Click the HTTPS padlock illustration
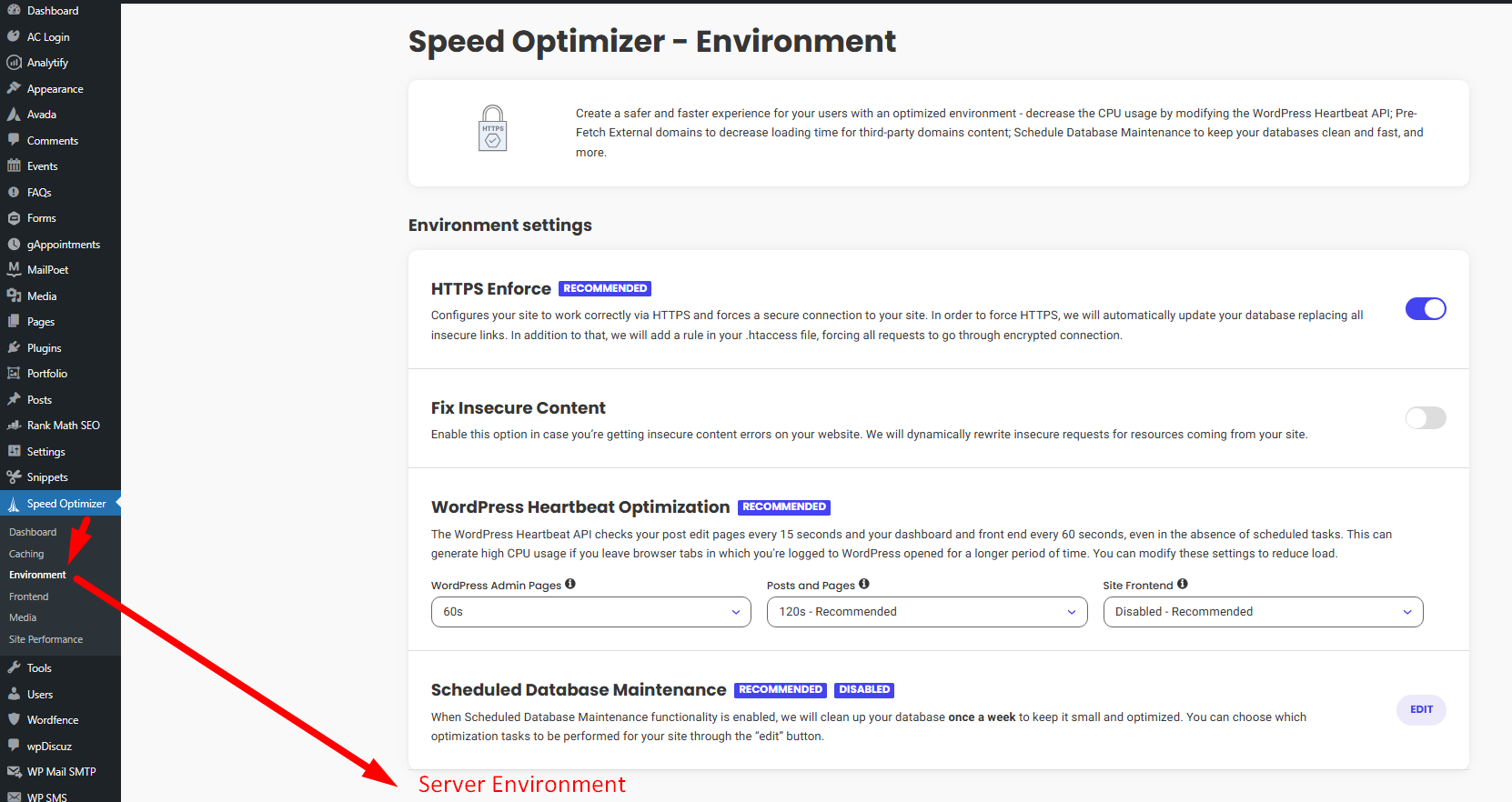The height and width of the screenshot is (802, 1512). point(493,128)
